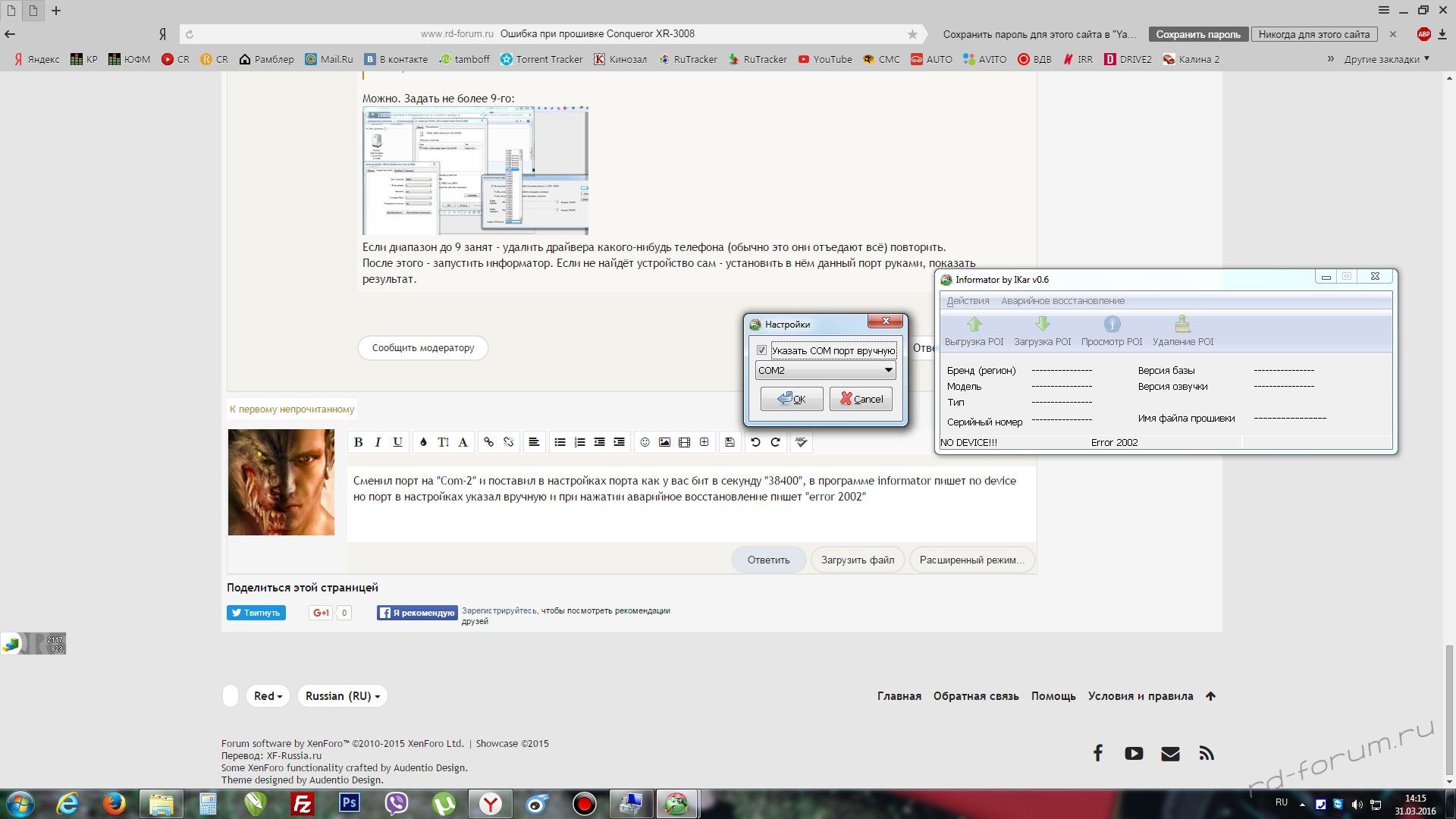Click OK in the Настройки dialog

point(791,399)
